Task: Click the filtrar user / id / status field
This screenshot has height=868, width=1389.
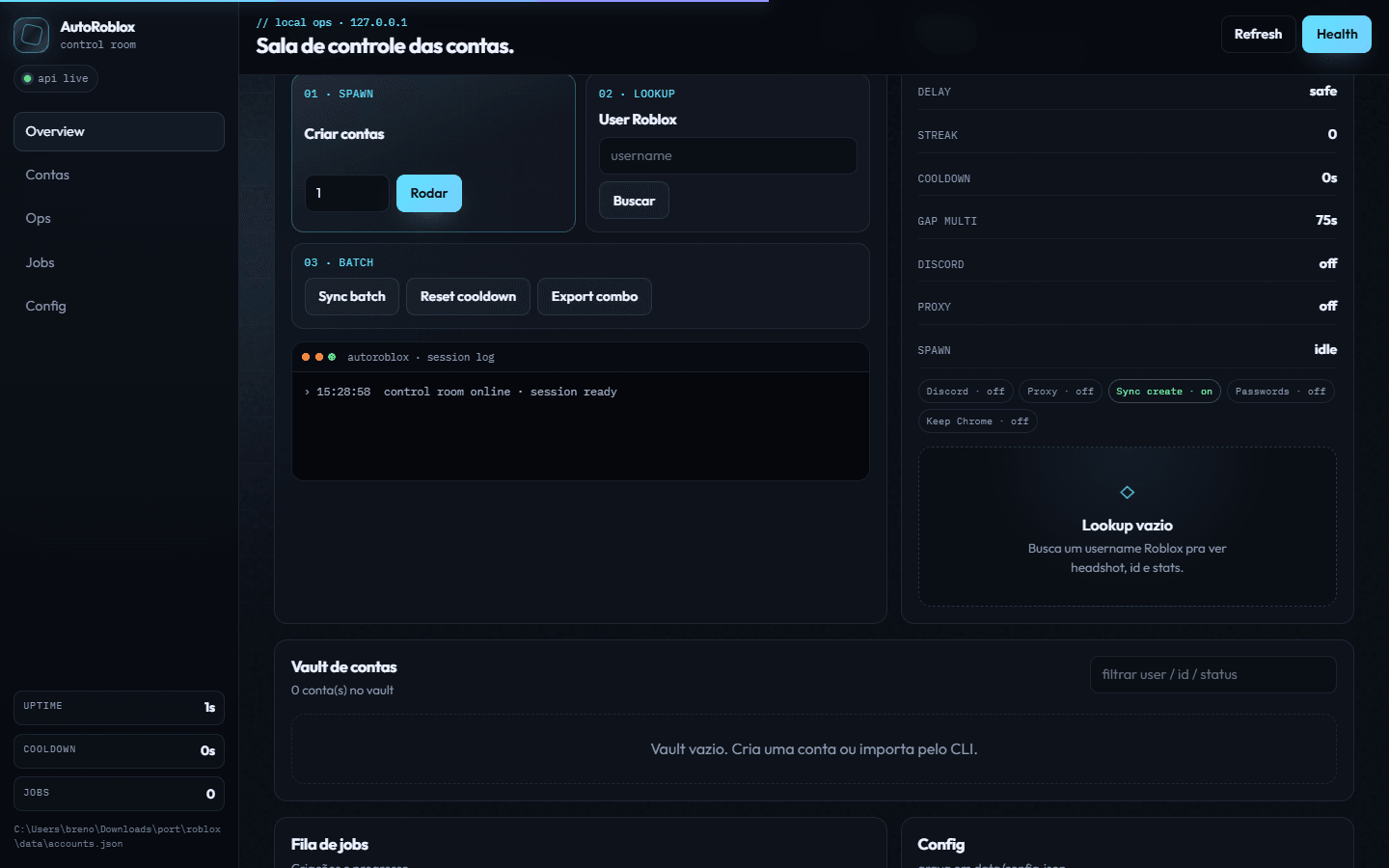Action: coord(1213,674)
